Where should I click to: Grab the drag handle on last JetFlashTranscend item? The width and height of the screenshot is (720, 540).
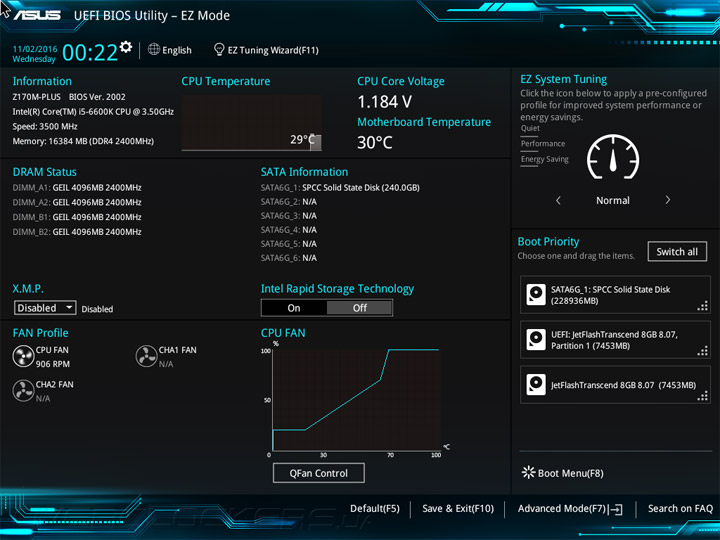703,396
